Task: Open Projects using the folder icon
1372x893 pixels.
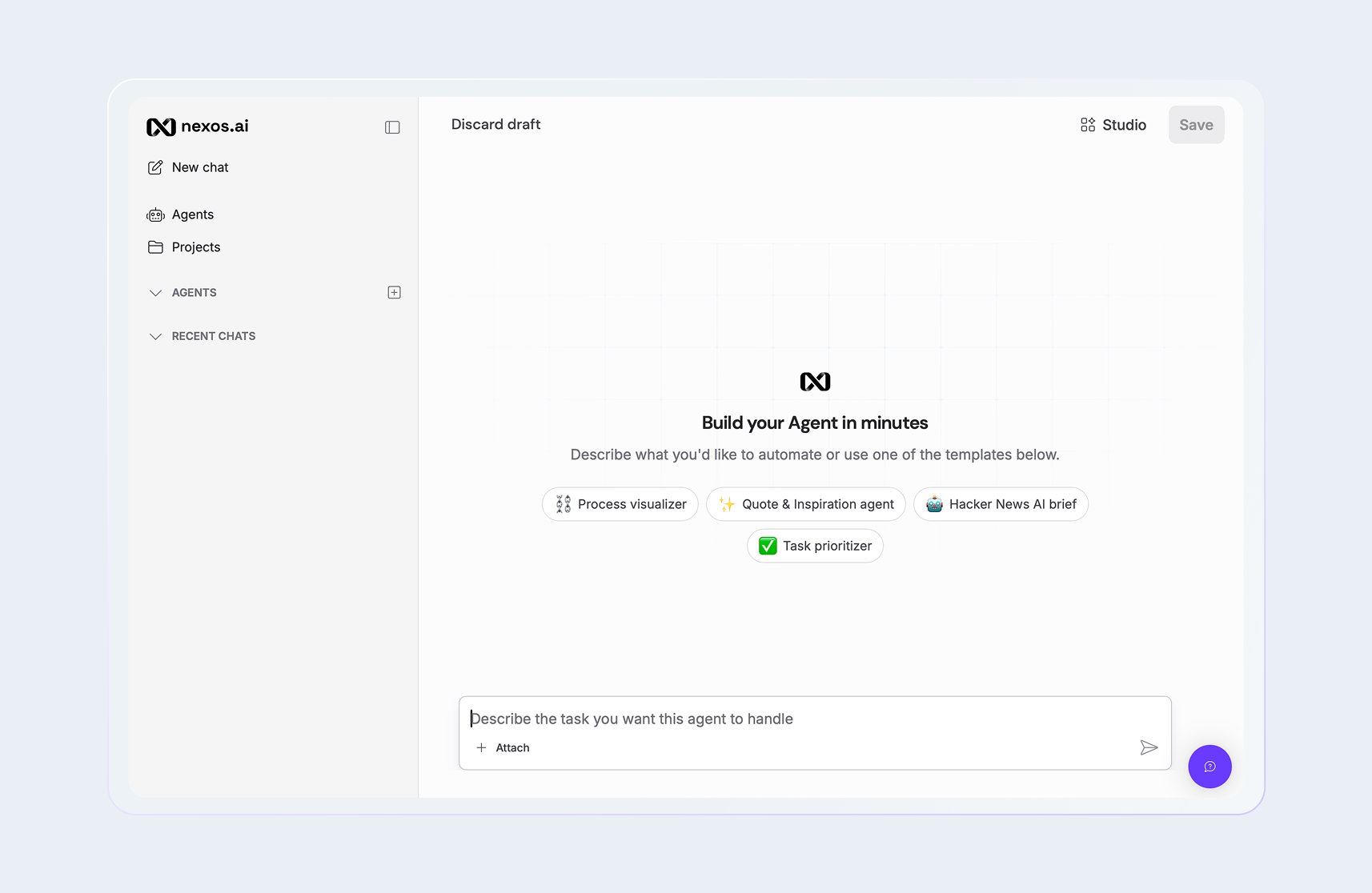Action: tap(155, 247)
